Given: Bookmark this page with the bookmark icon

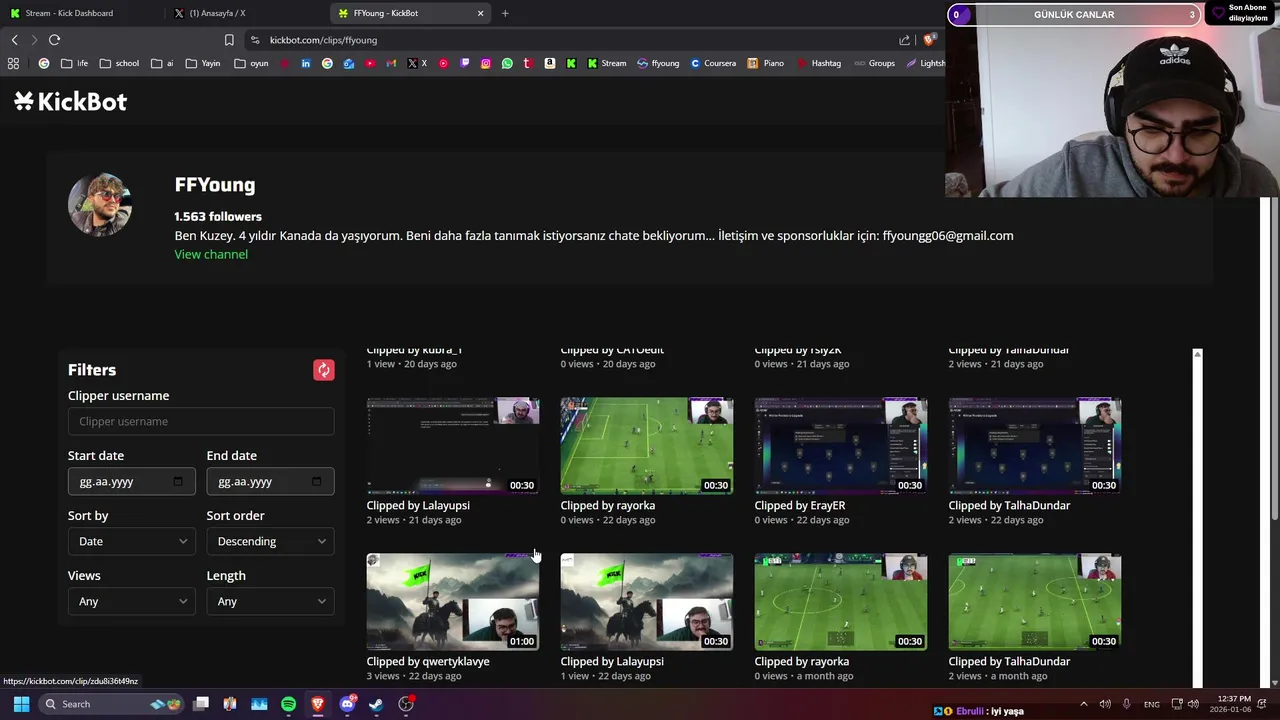Looking at the screenshot, I should [x=229, y=40].
